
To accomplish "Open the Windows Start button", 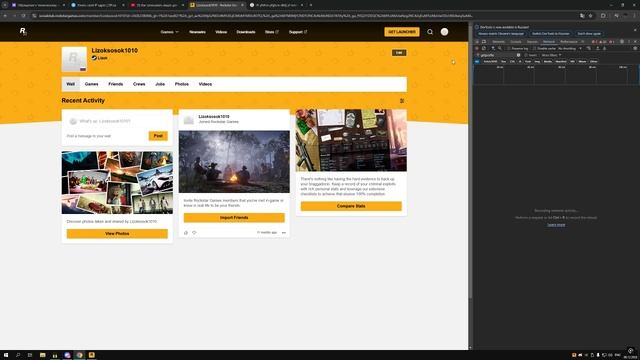I will tap(6, 355).
